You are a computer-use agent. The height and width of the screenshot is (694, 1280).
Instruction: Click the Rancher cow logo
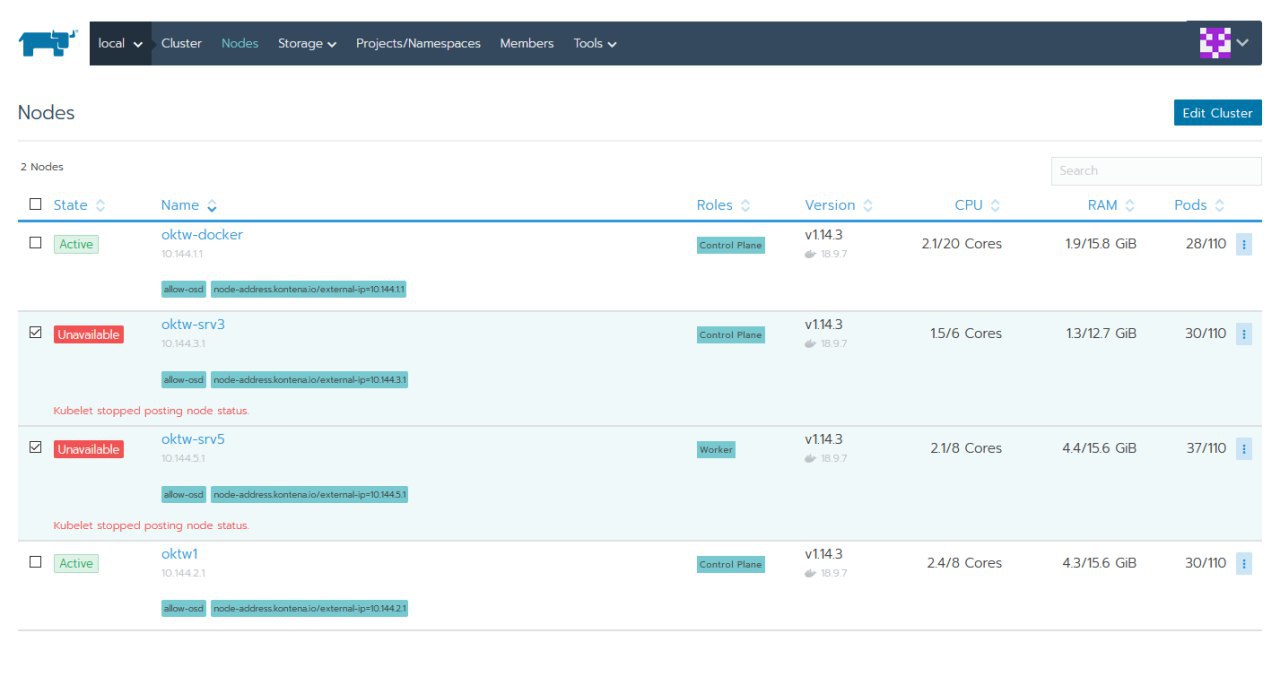tap(48, 43)
